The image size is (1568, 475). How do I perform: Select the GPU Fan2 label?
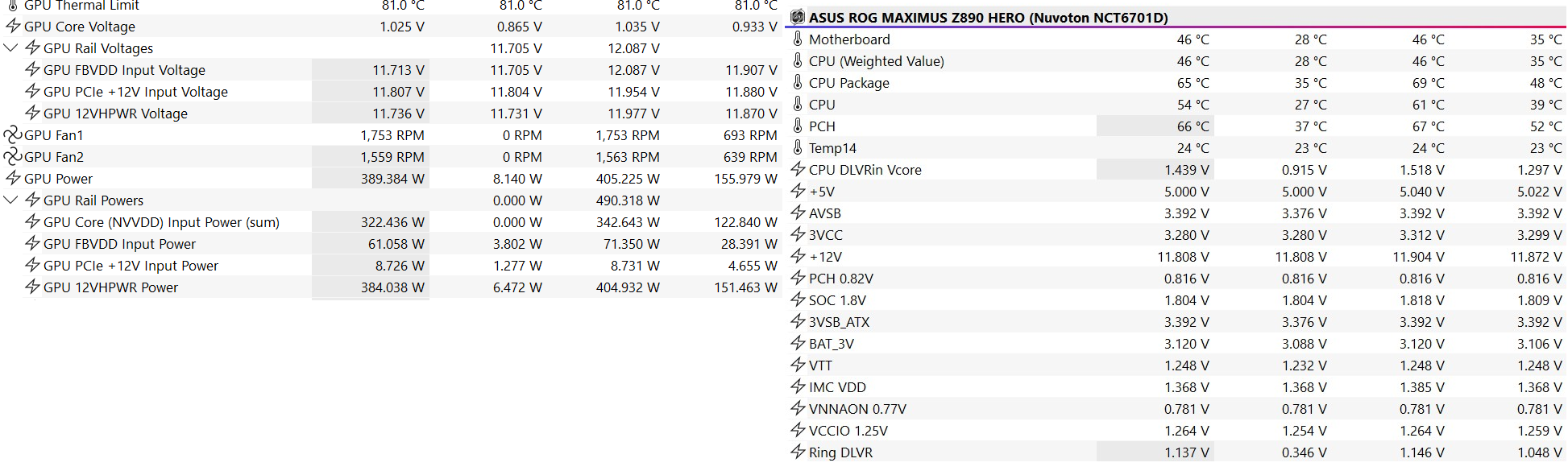click(54, 157)
